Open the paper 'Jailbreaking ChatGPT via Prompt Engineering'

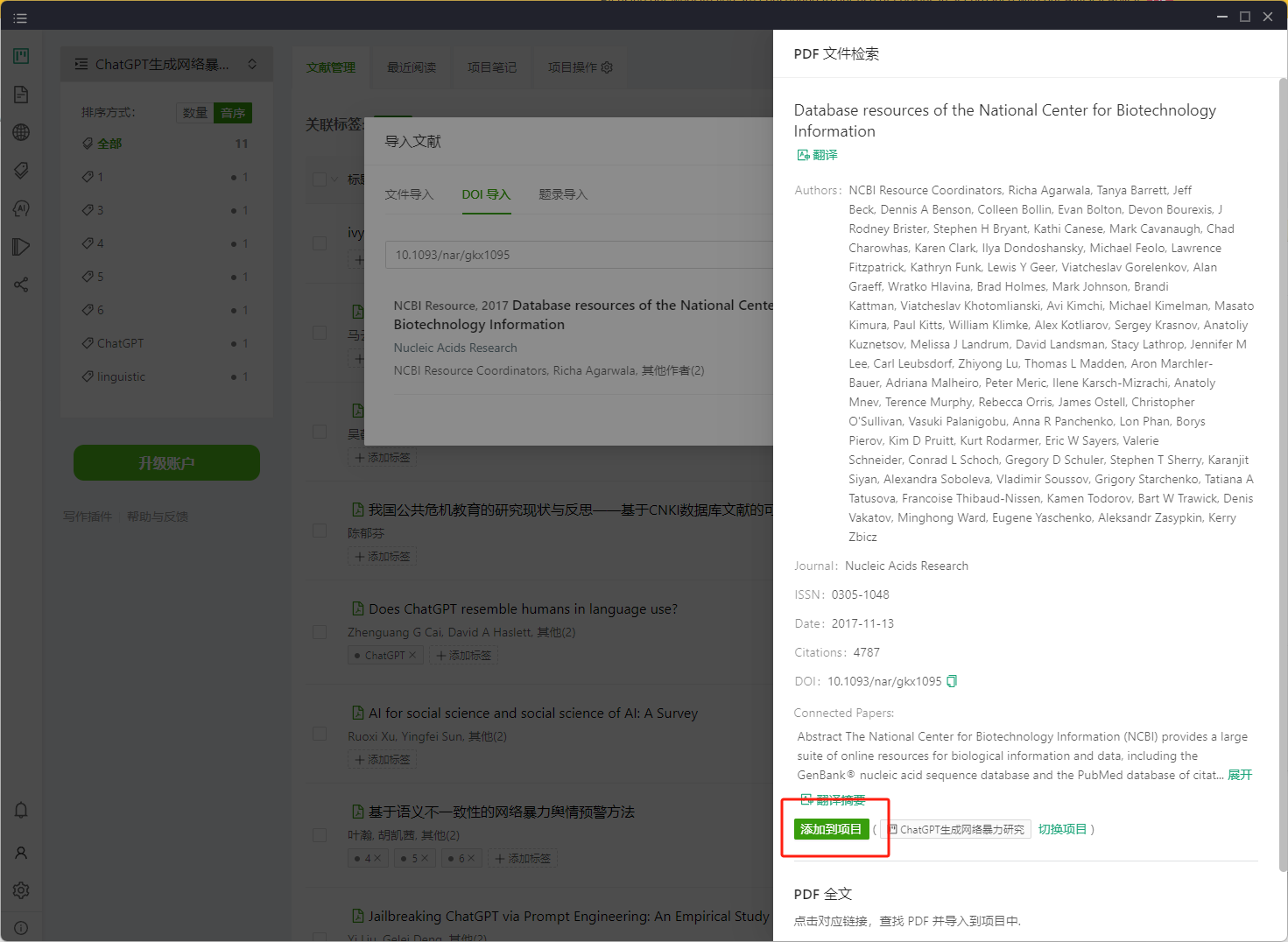point(568,916)
